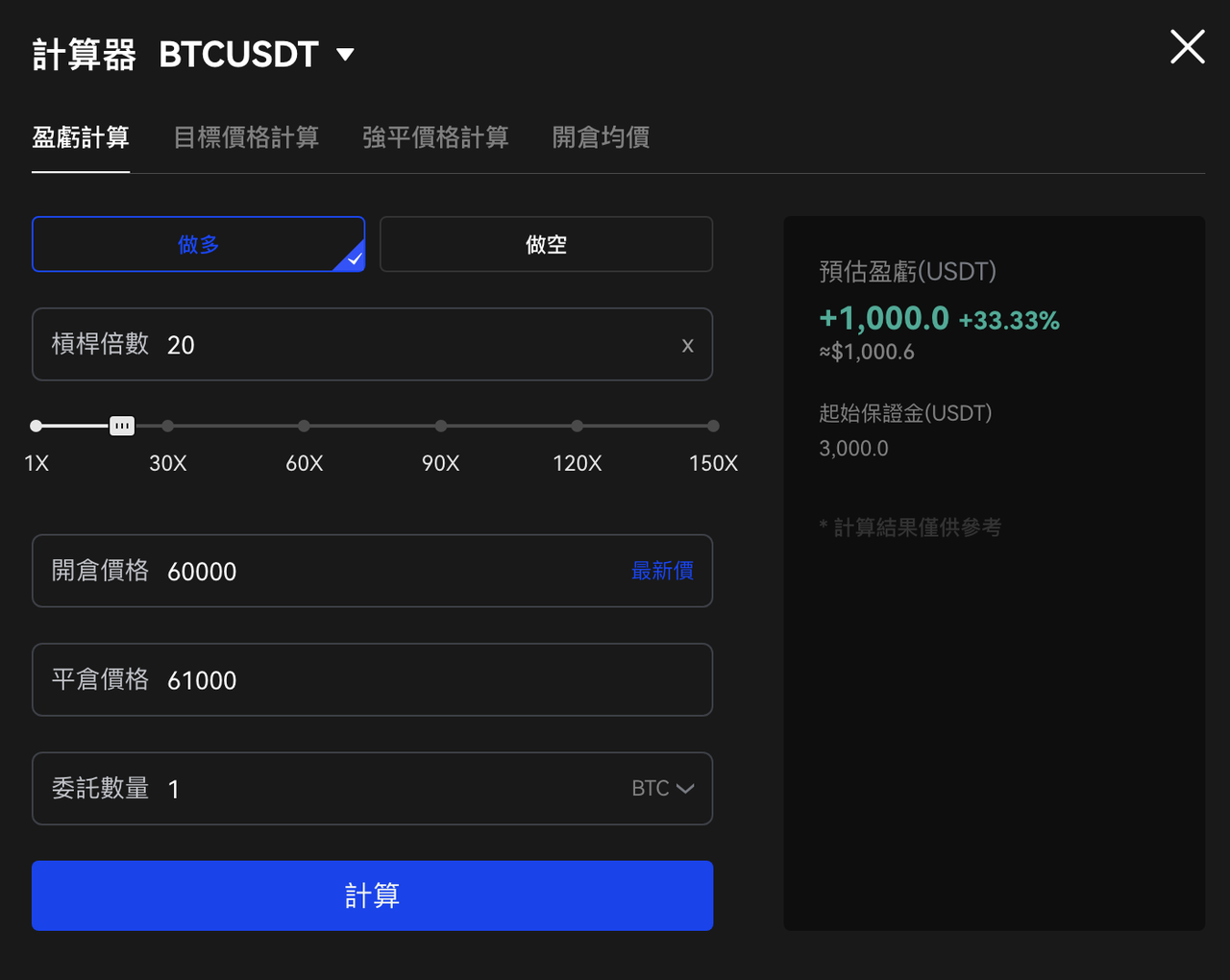Select the 盈虧計算 tab
The width and height of the screenshot is (1230, 980).
81,137
